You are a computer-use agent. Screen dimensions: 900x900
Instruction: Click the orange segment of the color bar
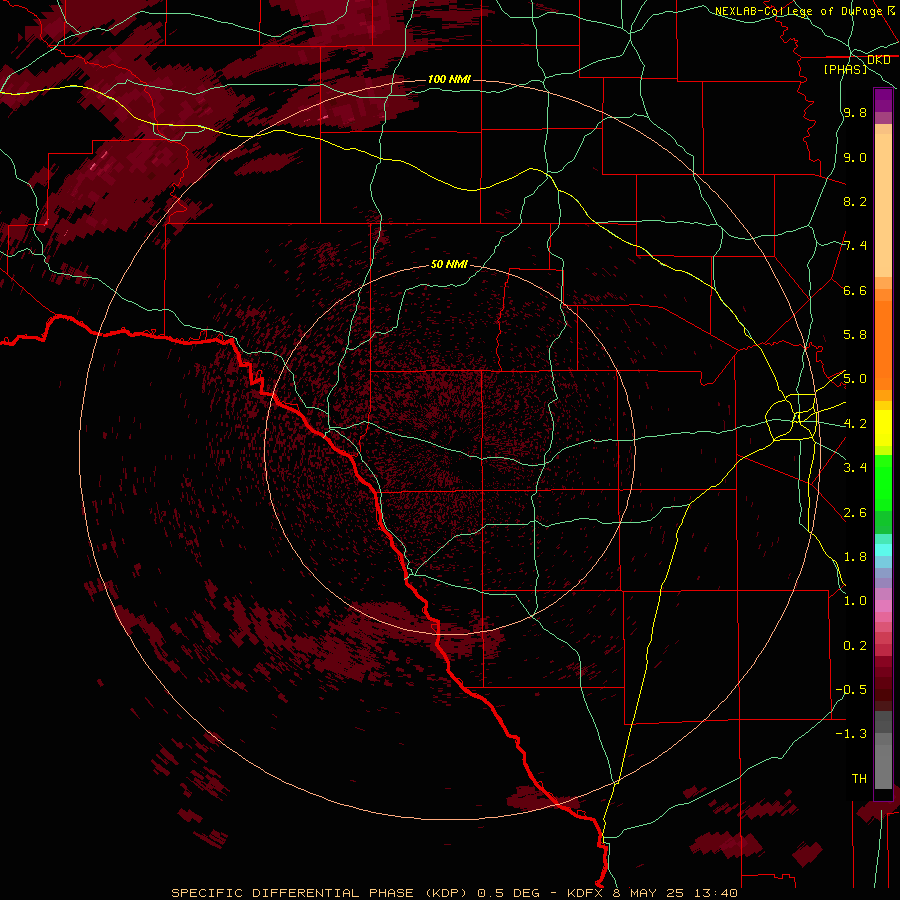883,346
